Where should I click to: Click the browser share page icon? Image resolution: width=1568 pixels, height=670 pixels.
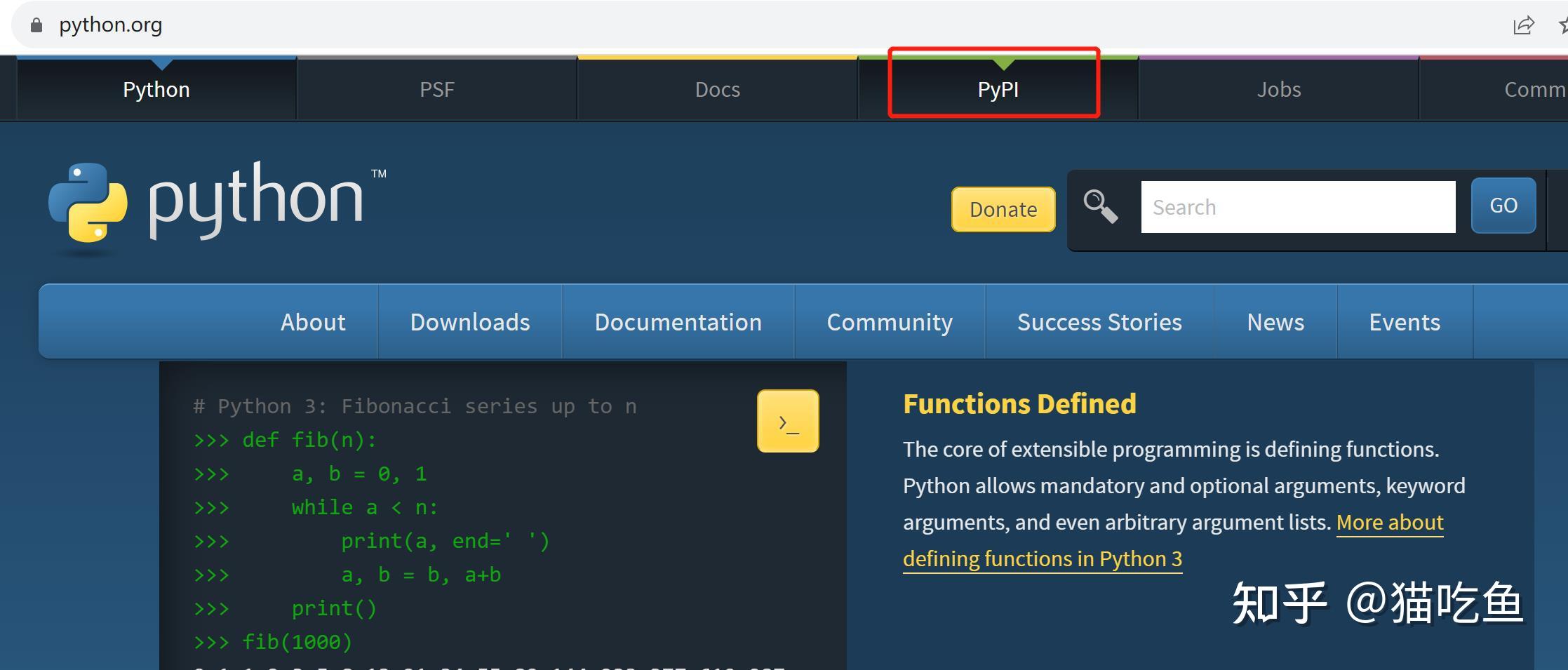tap(1523, 26)
